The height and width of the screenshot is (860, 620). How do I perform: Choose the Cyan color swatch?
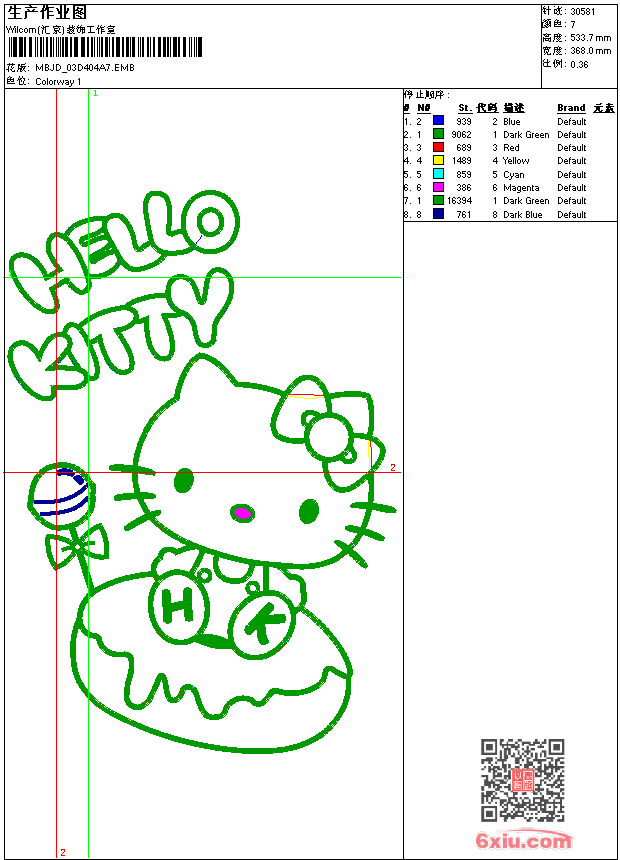coord(438,174)
